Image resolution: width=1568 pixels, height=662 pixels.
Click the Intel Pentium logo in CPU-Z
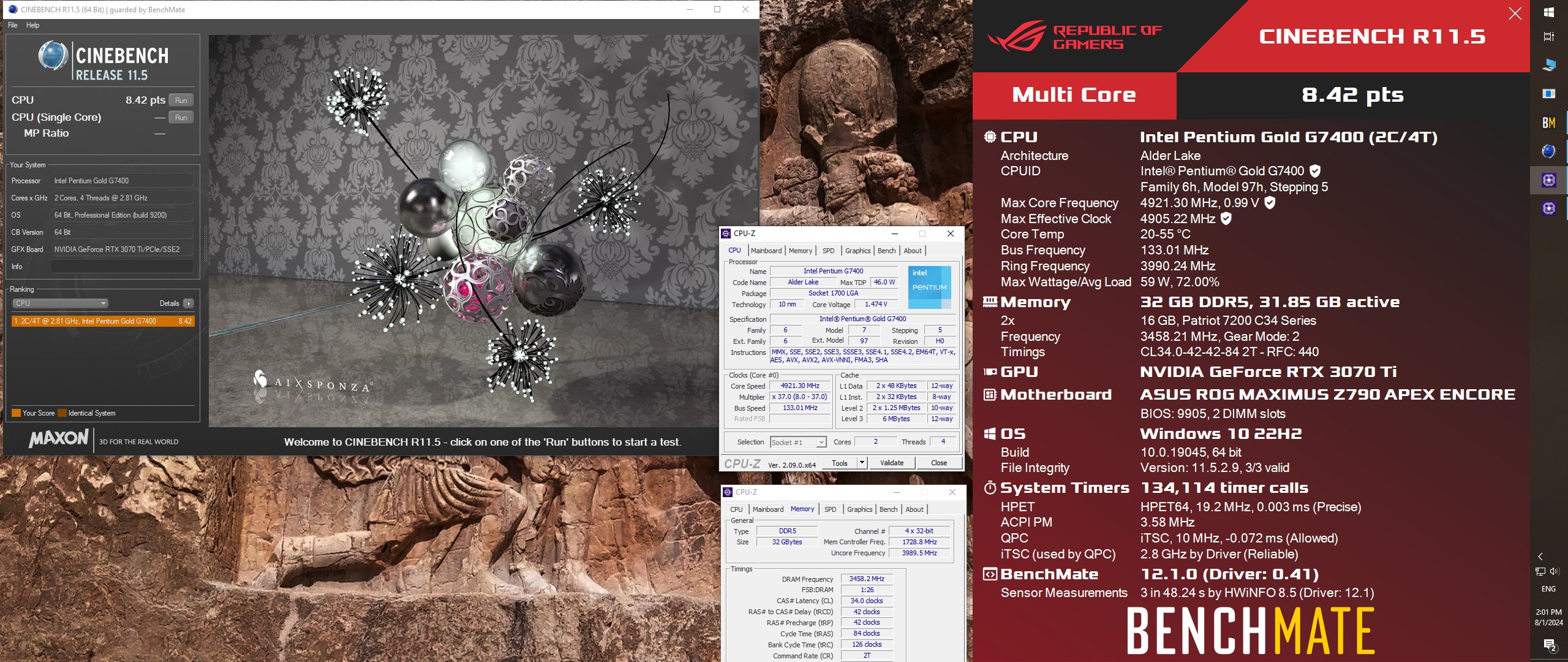(930, 287)
